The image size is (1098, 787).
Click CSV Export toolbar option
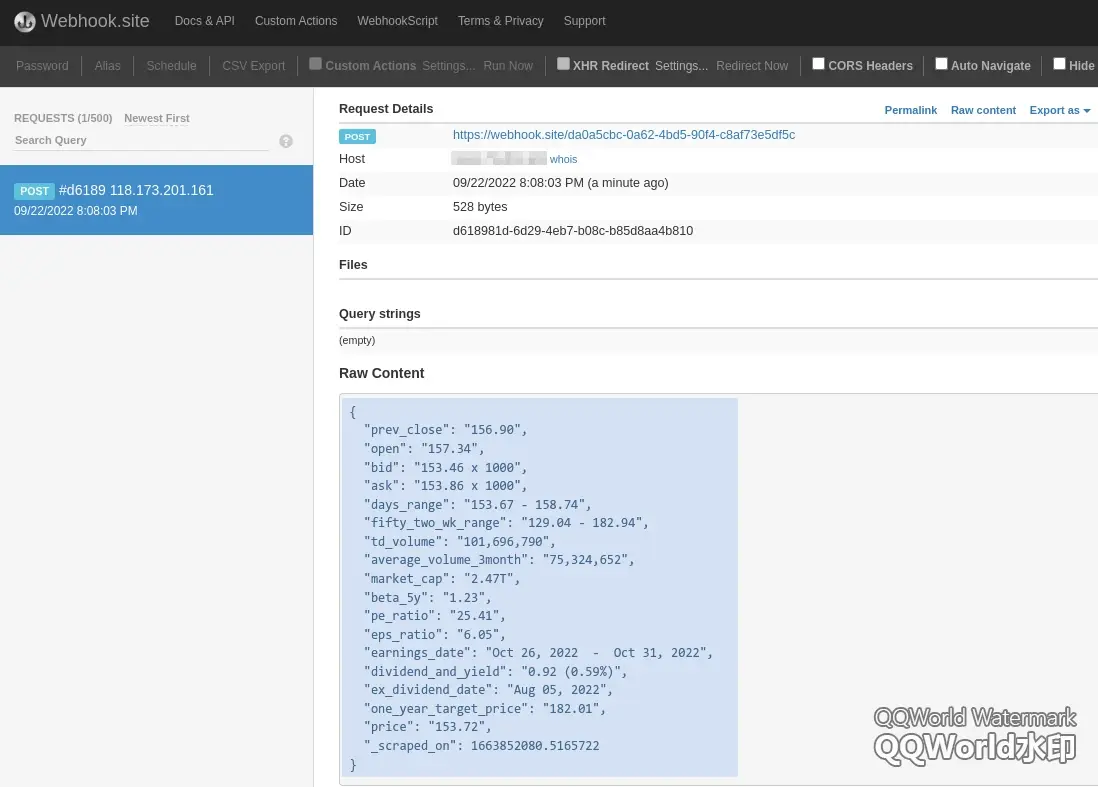click(253, 66)
